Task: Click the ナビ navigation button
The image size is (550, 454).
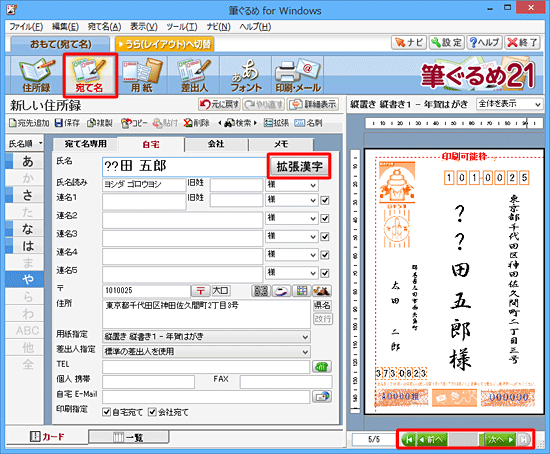Action: [409, 42]
